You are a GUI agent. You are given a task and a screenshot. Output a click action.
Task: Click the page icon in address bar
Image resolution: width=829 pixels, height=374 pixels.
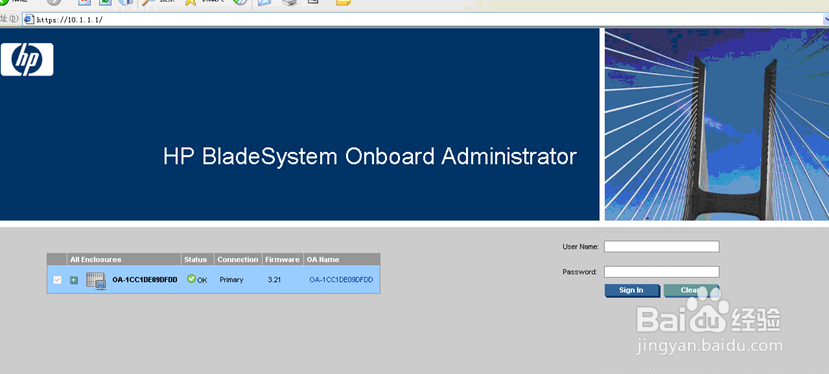29,20
